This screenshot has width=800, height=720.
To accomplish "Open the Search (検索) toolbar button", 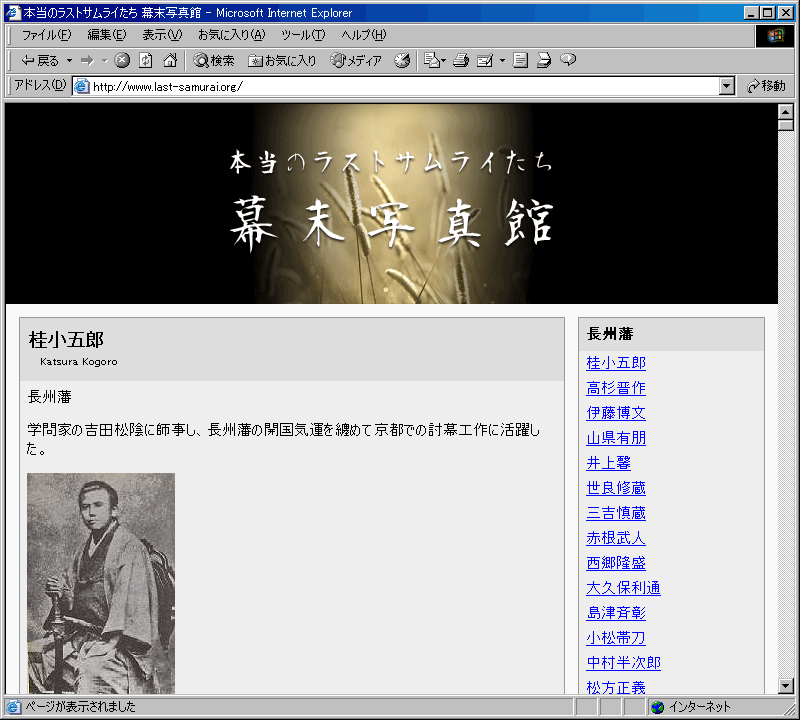I will coord(214,61).
